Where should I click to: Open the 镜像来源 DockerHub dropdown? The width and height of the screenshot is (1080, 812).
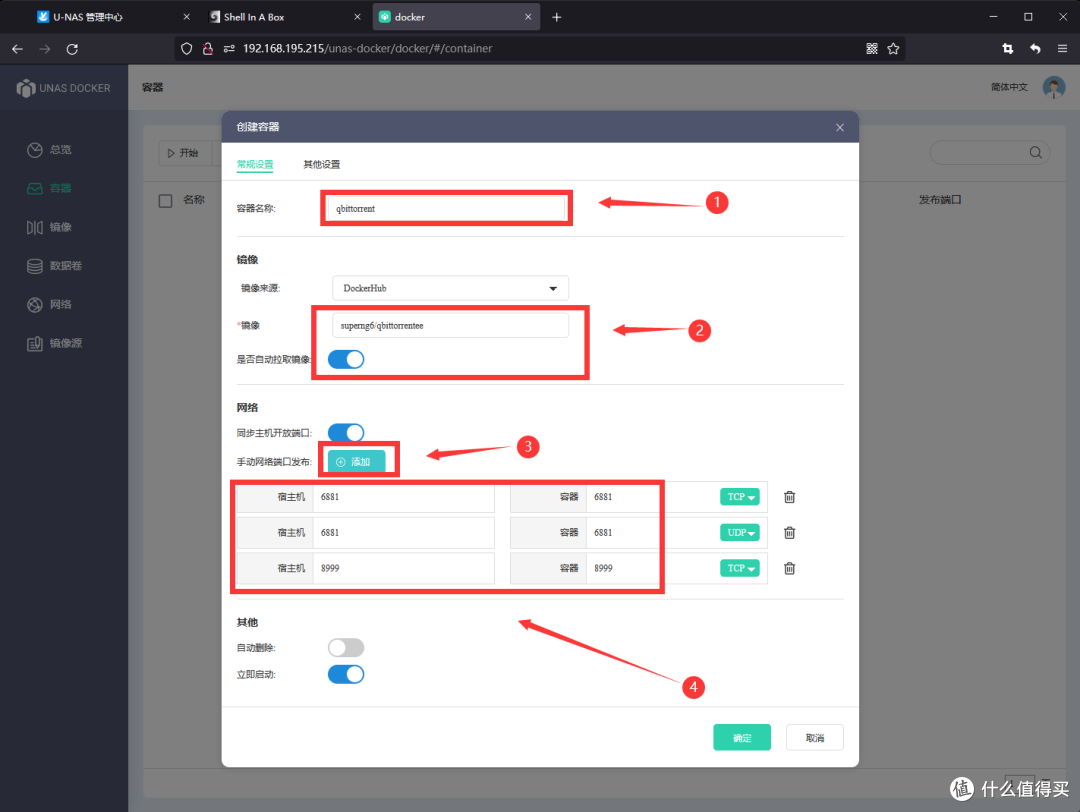tap(450, 288)
